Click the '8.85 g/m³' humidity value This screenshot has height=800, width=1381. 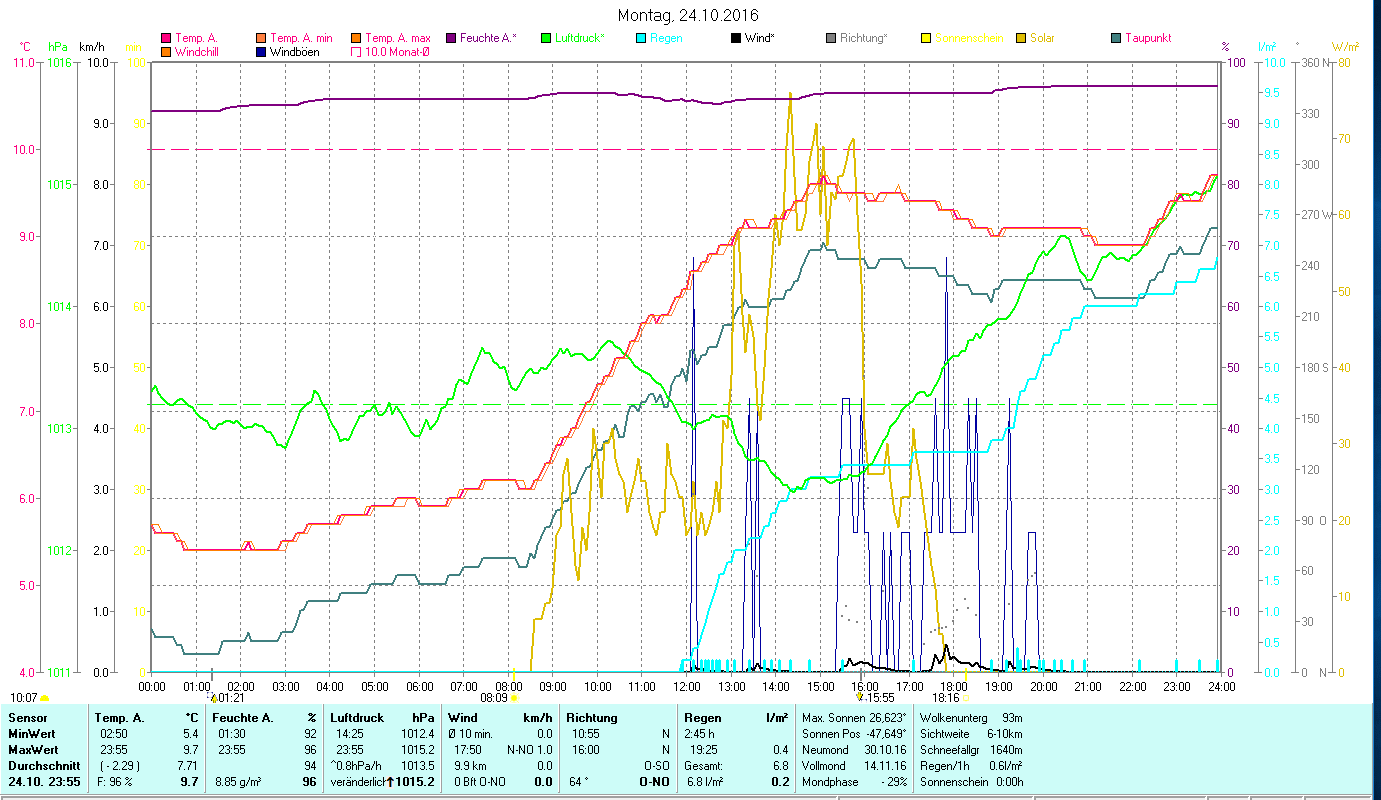point(239,782)
